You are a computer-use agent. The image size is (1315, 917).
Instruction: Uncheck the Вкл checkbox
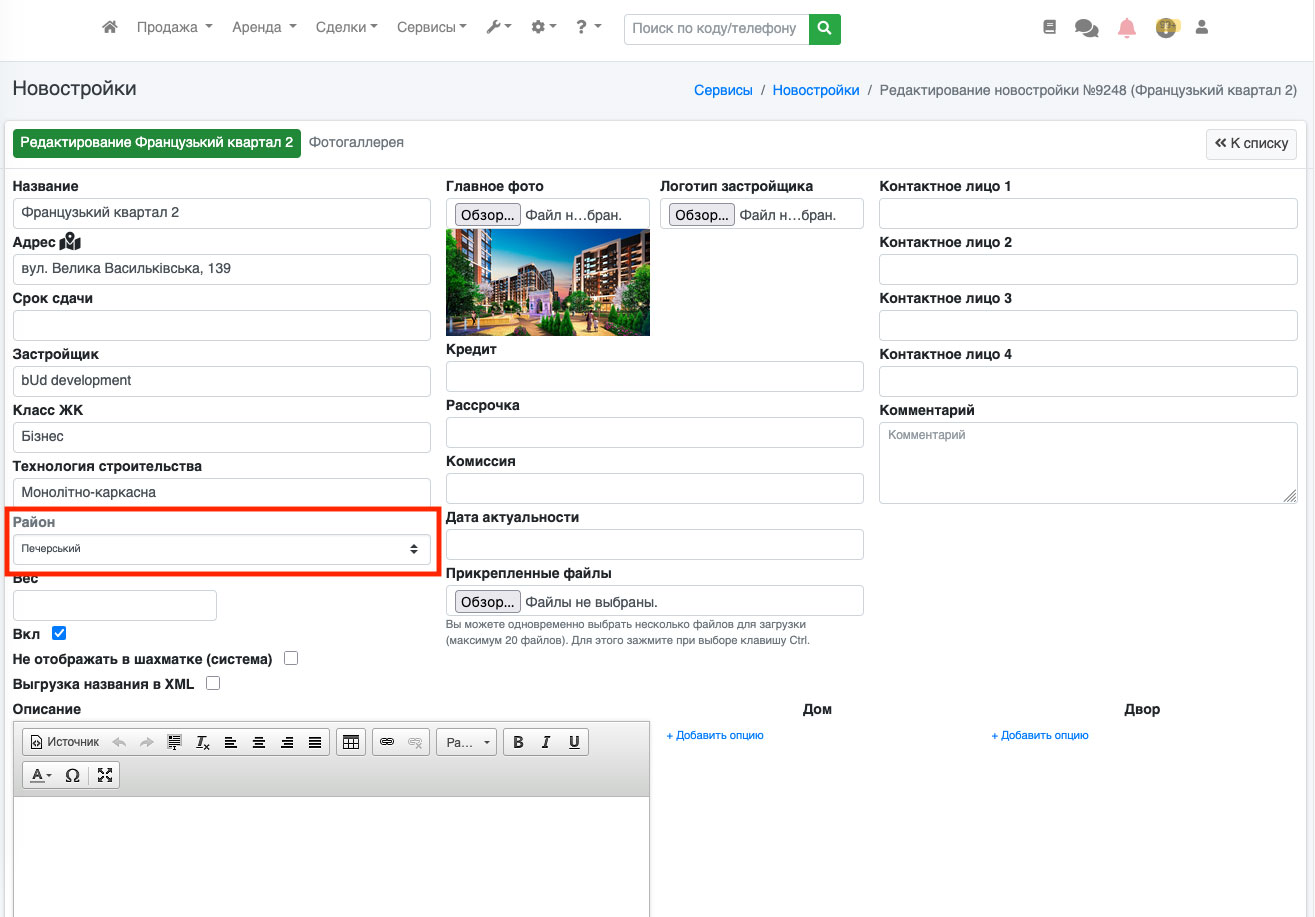click(x=59, y=633)
